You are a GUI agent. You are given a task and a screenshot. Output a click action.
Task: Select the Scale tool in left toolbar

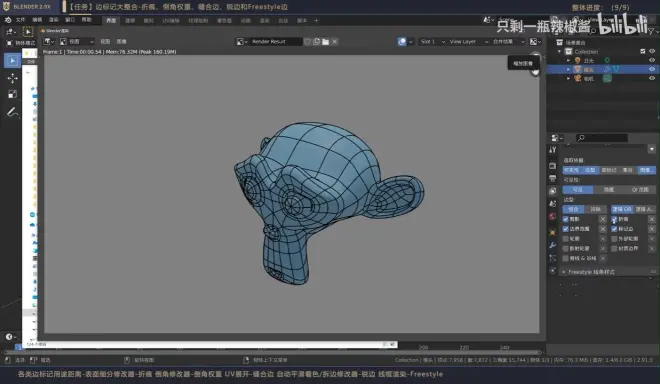[x=12, y=94]
